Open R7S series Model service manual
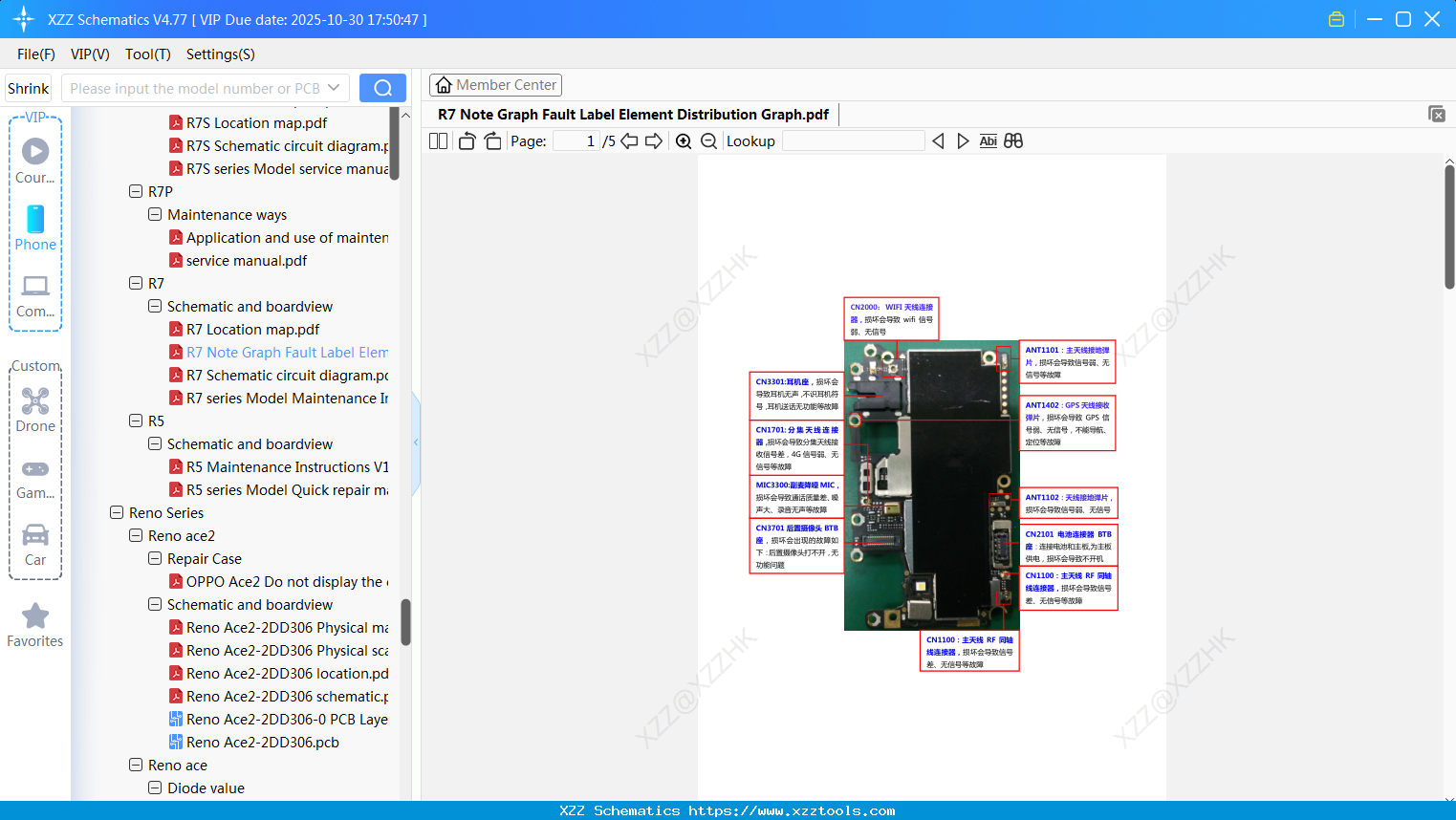 click(279, 168)
